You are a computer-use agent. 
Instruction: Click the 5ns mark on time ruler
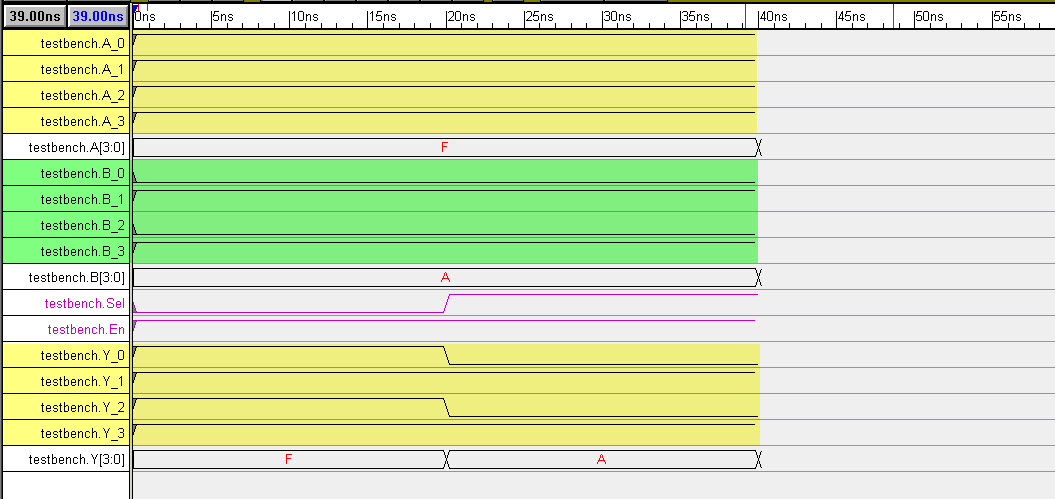point(221,17)
